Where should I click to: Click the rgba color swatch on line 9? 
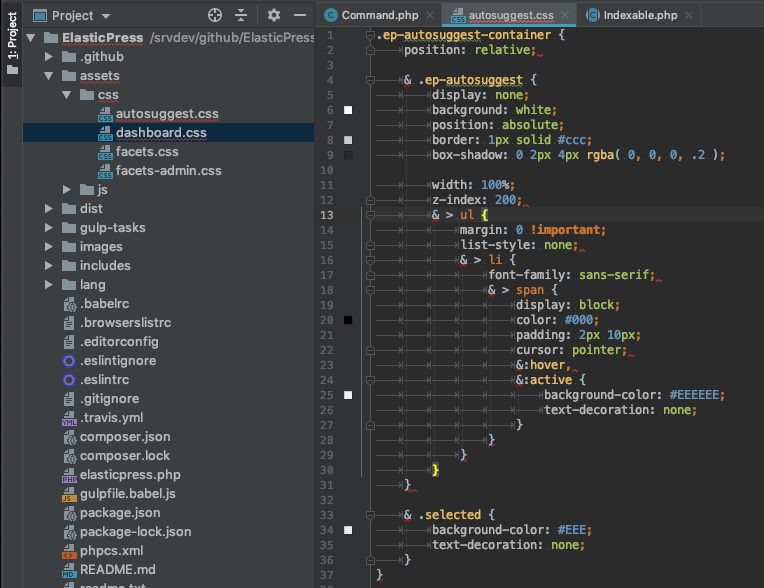pyautogui.click(x=348, y=155)
